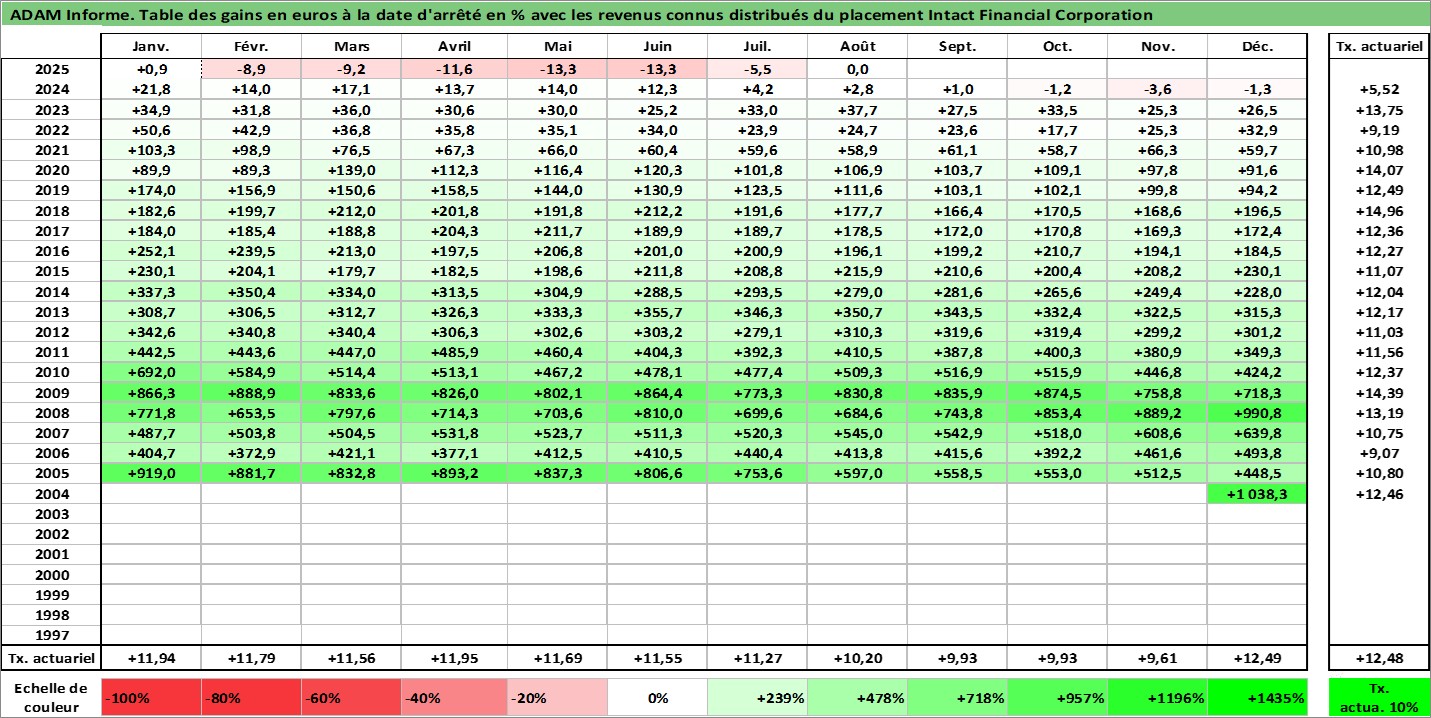The height and width of the screenshot is (718, 1431).
Task: Select the 0% white color scale swatch
Action: pyautogui.click(x=657, y=697)
